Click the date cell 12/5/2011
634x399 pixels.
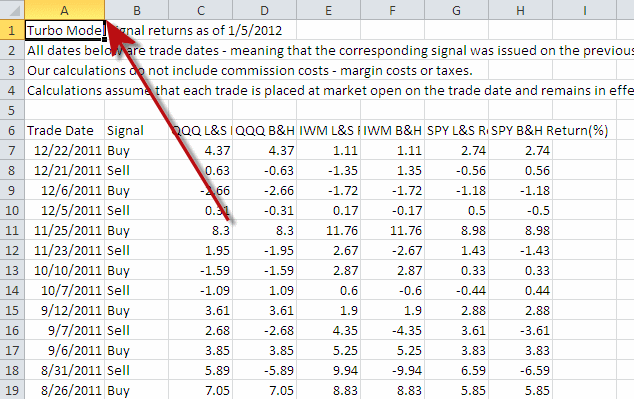point(65,210)
